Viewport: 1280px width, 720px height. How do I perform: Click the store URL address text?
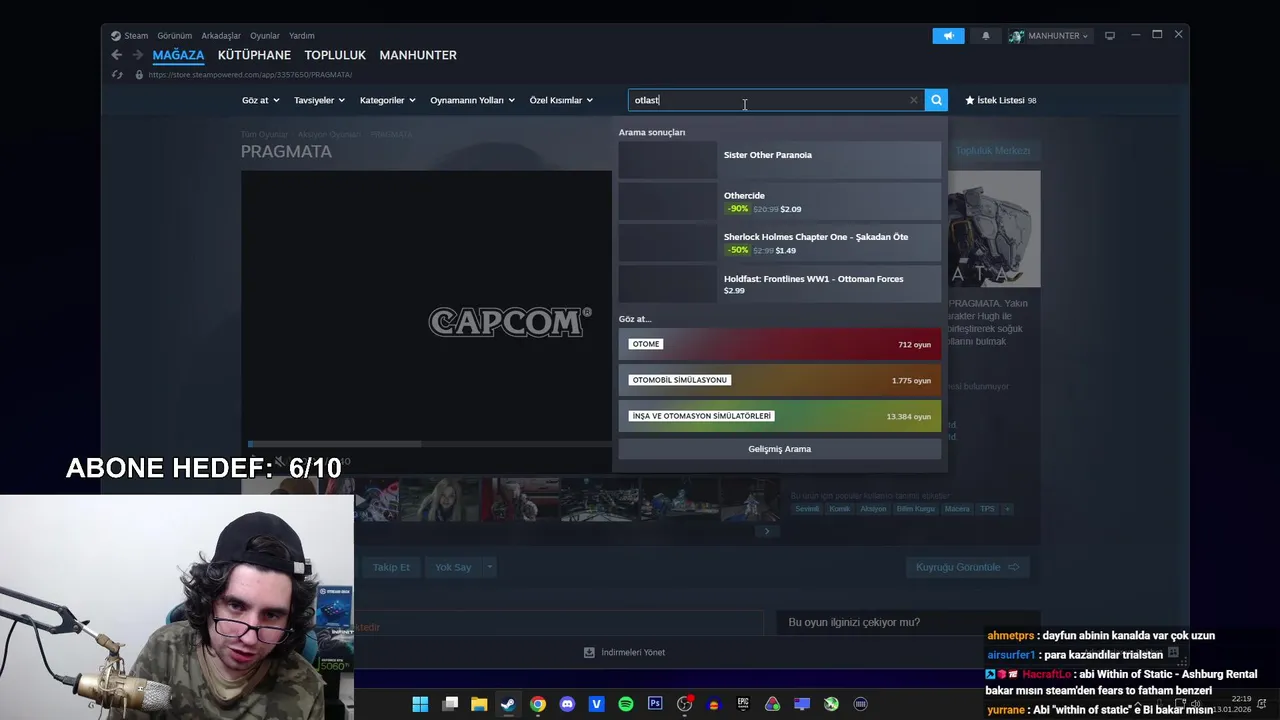250,74
